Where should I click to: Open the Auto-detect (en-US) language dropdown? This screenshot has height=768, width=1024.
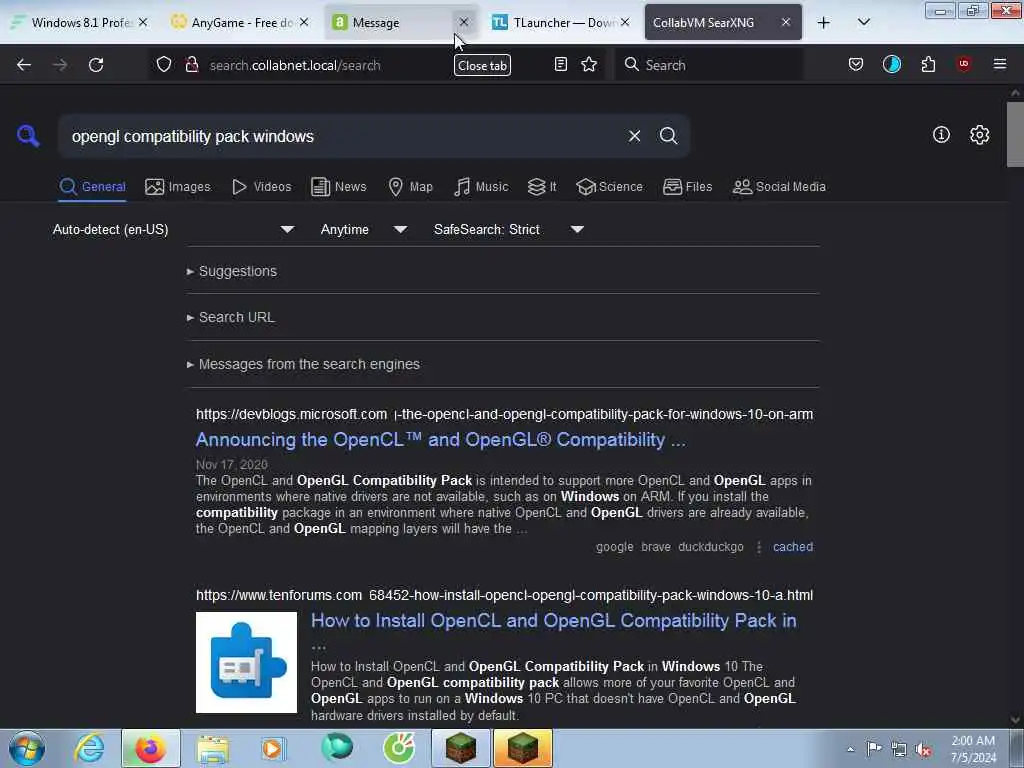pyautogui.click(x=173, y=229)
